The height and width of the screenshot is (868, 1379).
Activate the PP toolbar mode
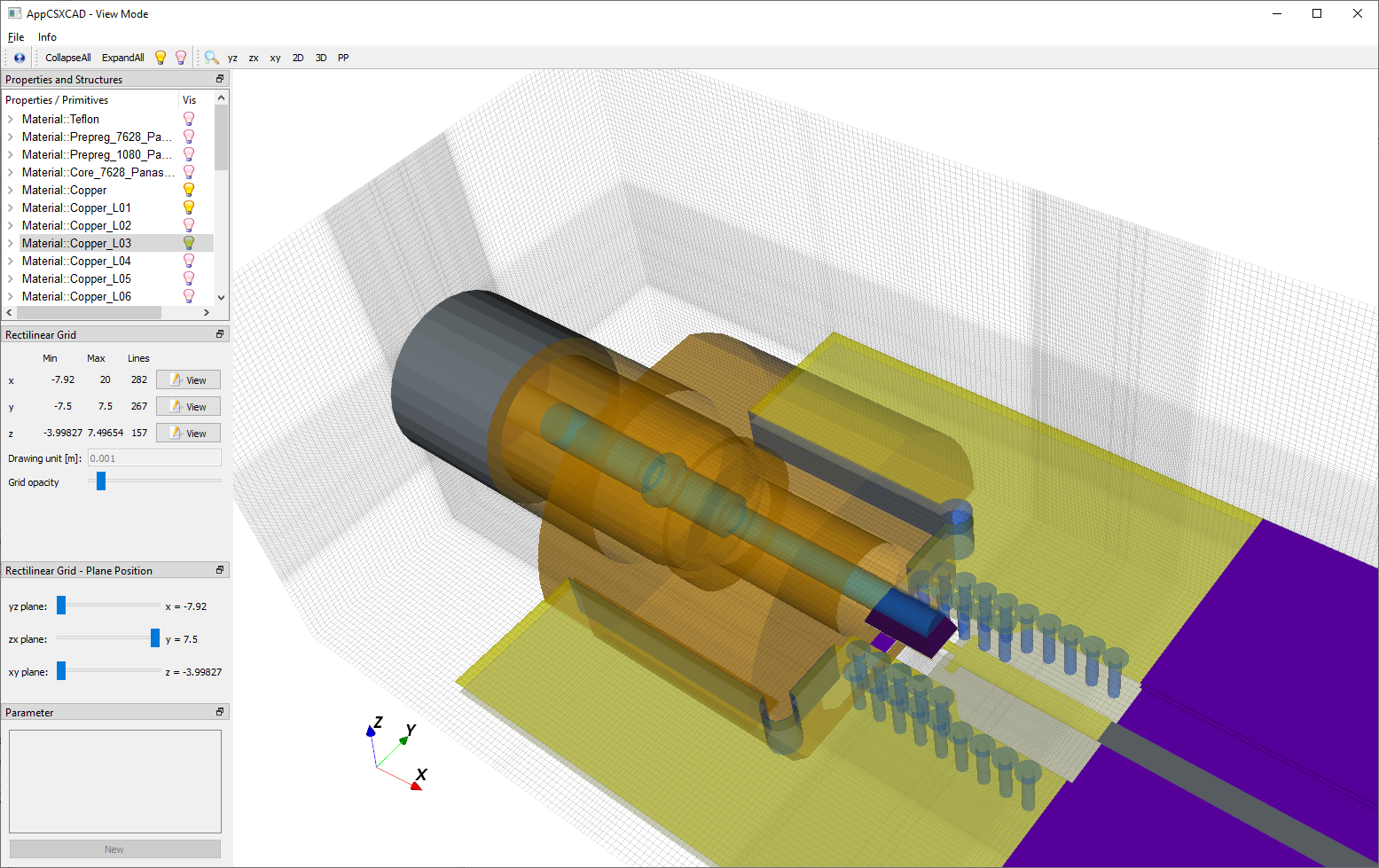pos(343,58)
